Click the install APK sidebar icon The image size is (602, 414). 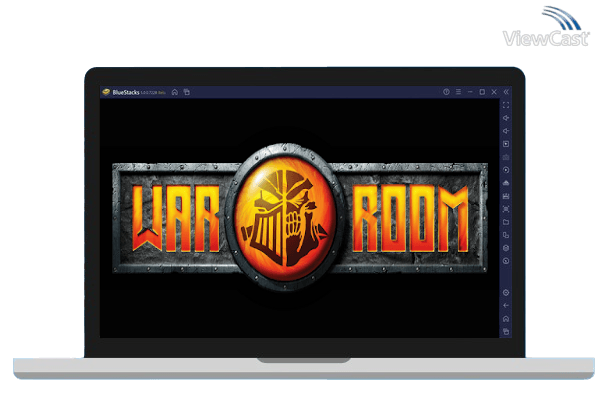click(x=506, y=183)
